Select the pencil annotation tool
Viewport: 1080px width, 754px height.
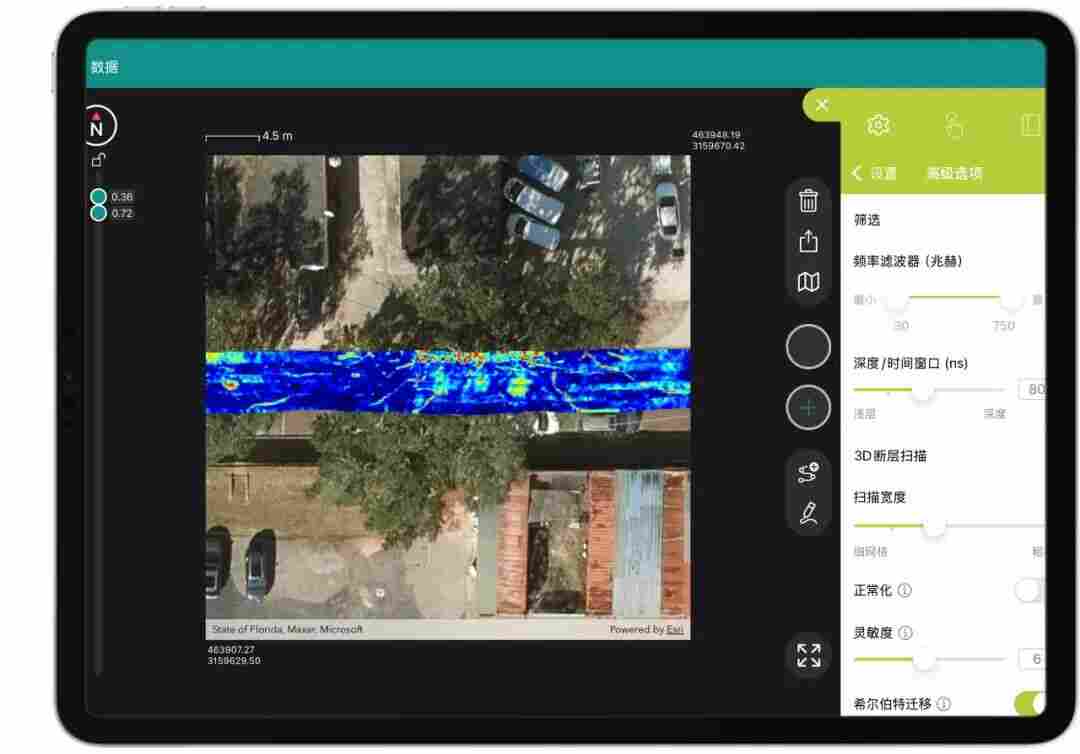pos(808,513)
